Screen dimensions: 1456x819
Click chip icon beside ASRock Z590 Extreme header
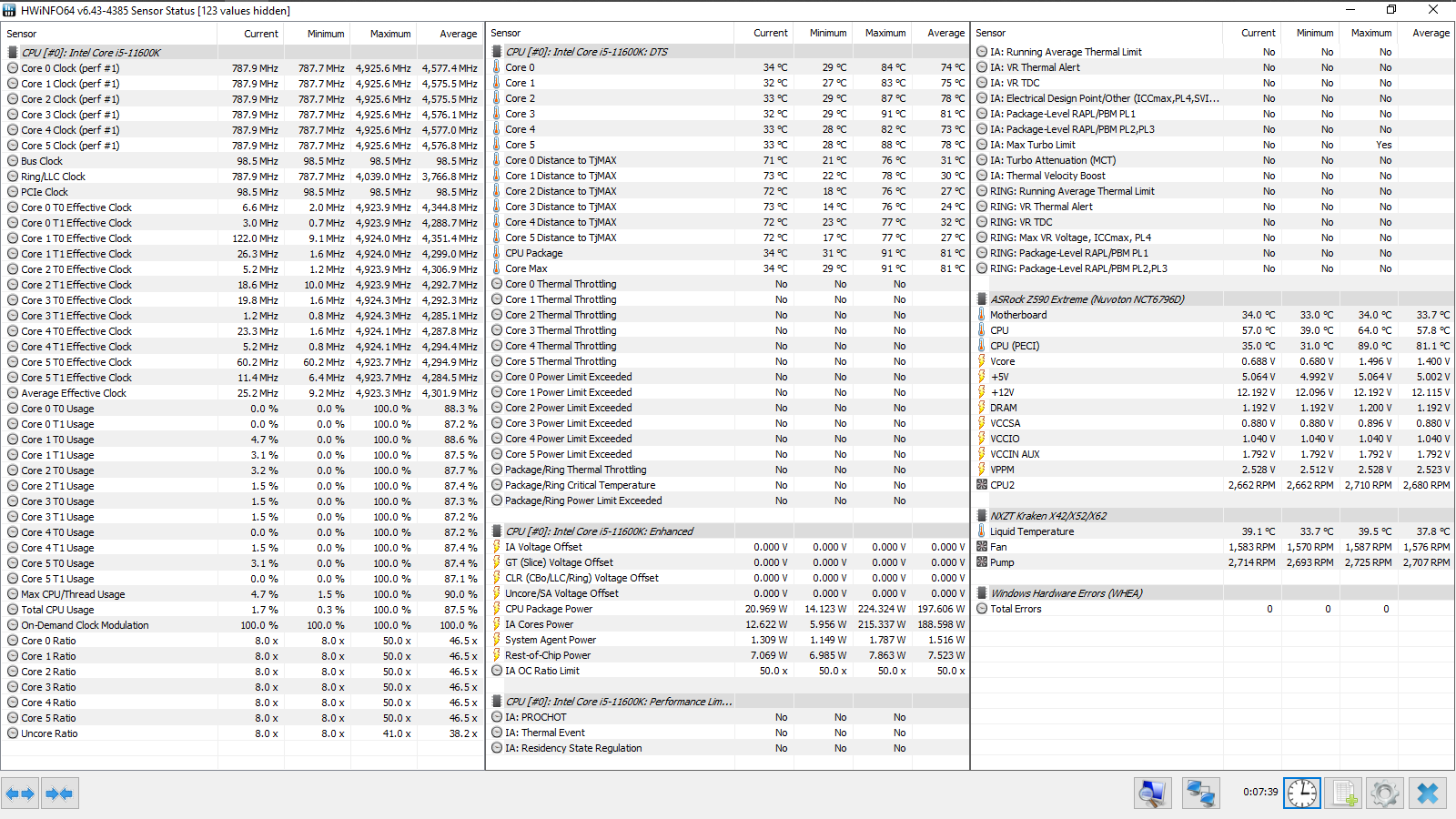click(982, 299)
